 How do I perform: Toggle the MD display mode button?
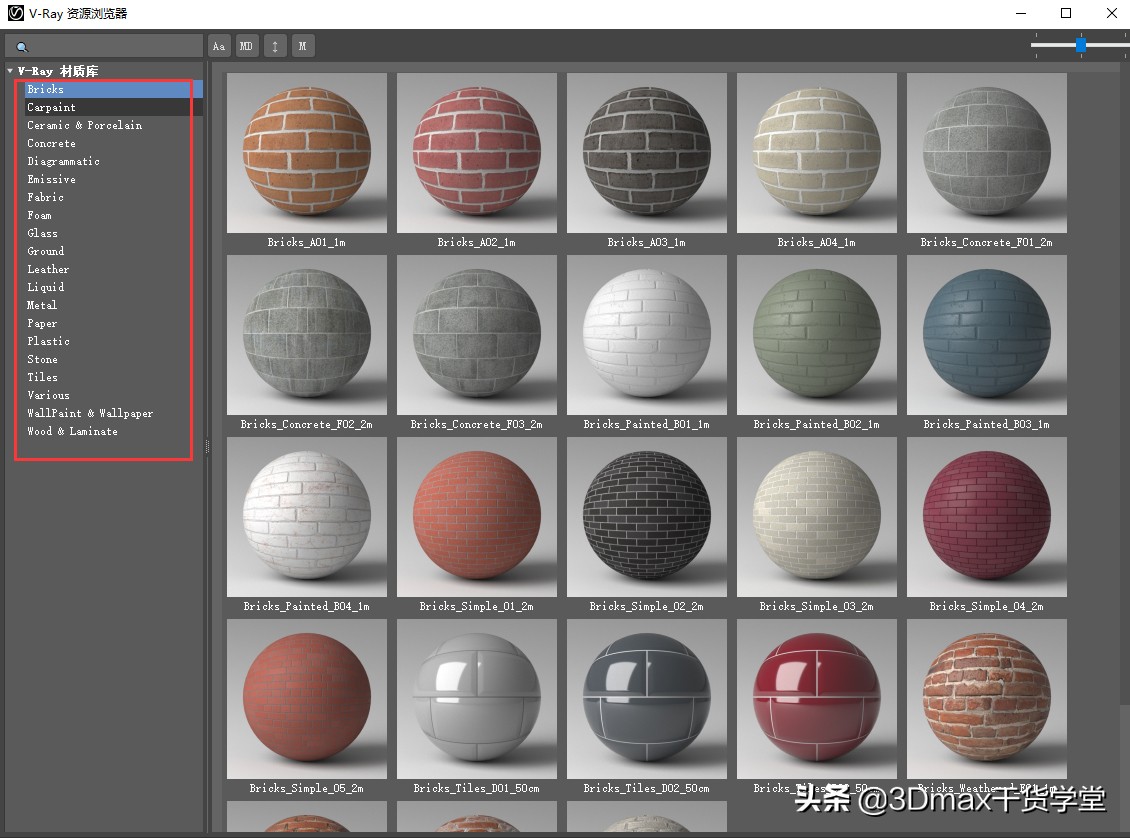tap(246, 45)
